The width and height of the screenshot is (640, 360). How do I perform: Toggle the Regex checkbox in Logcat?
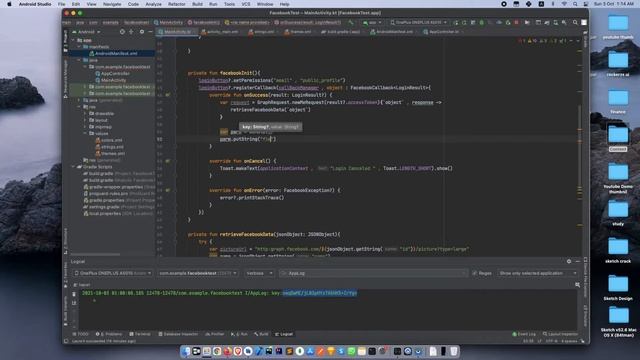click(474, 273)
